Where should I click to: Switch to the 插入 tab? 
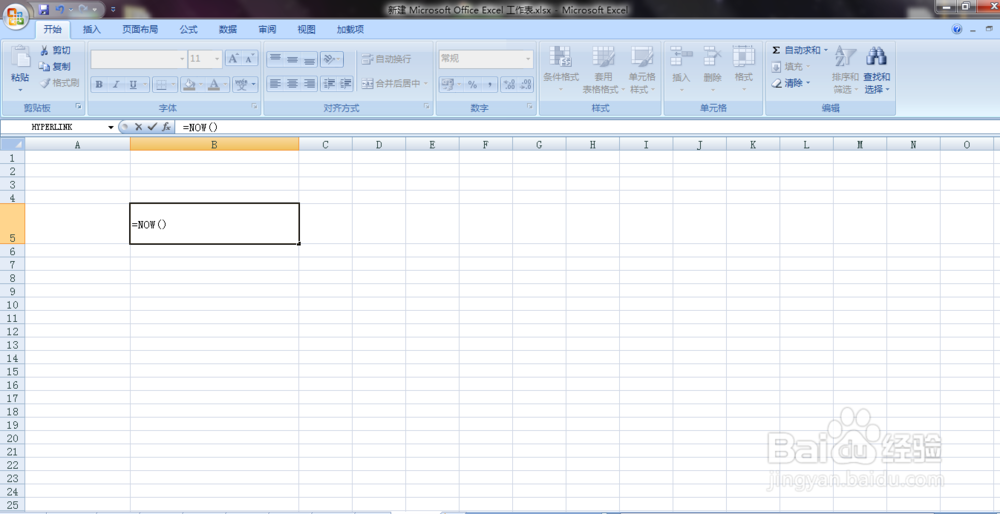click(92, 29)
